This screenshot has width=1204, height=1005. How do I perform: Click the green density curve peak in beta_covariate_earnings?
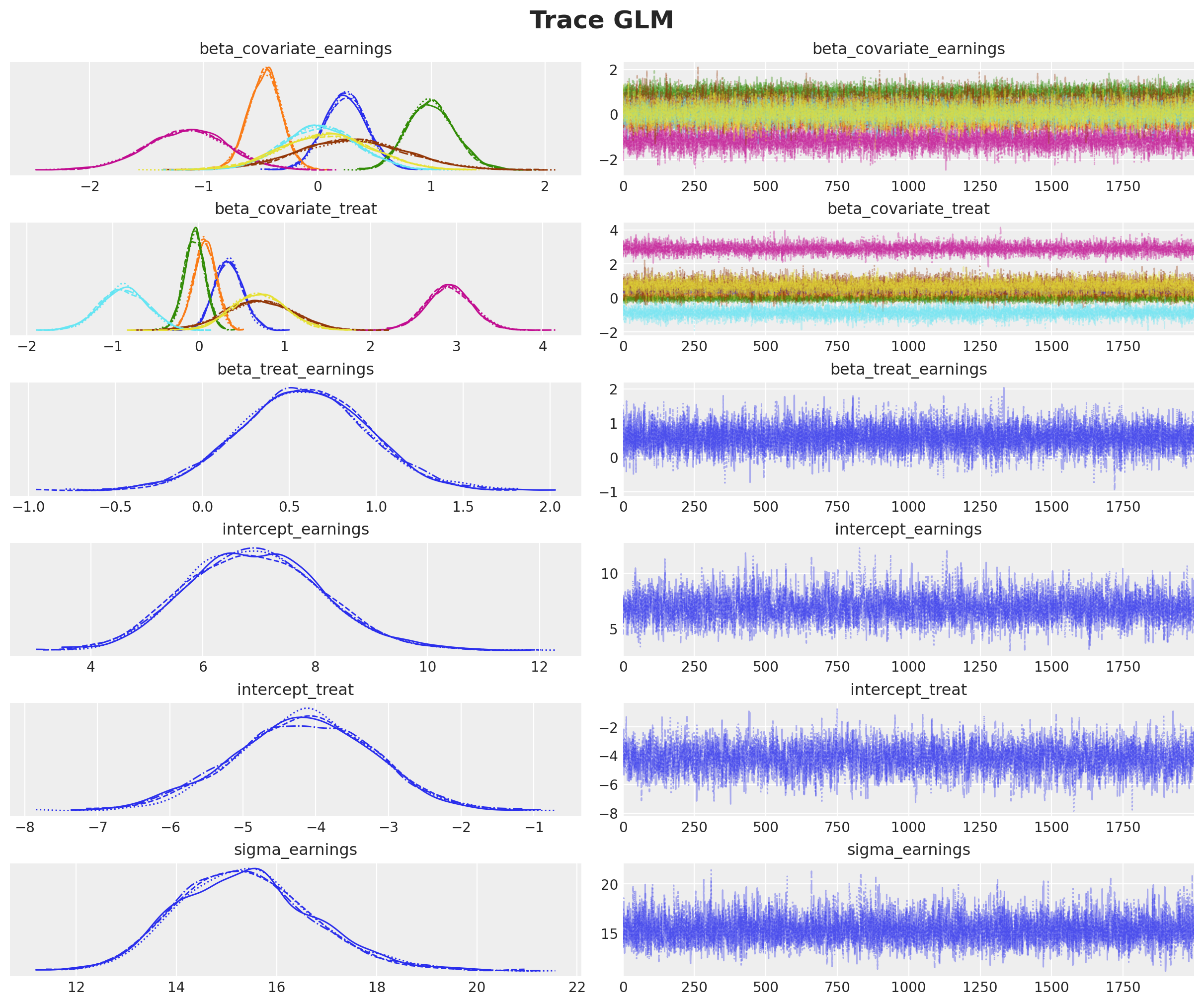pyautogui.click(x=432, y=101)
